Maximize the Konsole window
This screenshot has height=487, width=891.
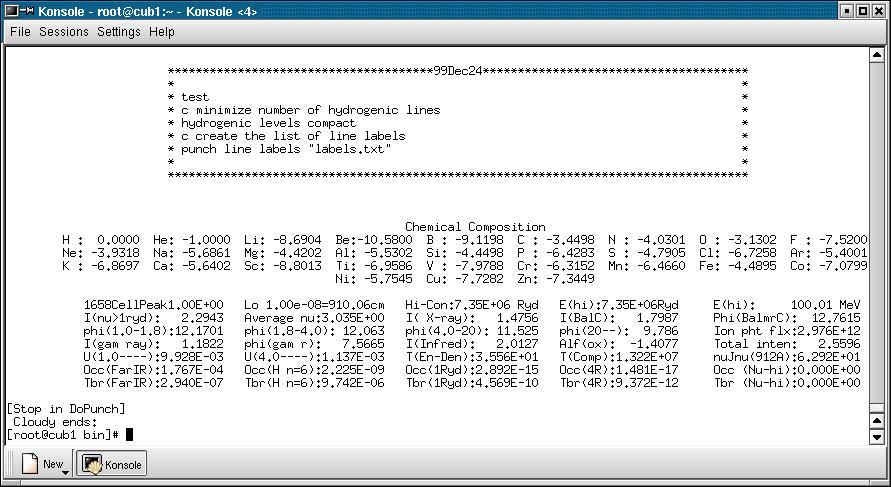click(x=863, y=11)
